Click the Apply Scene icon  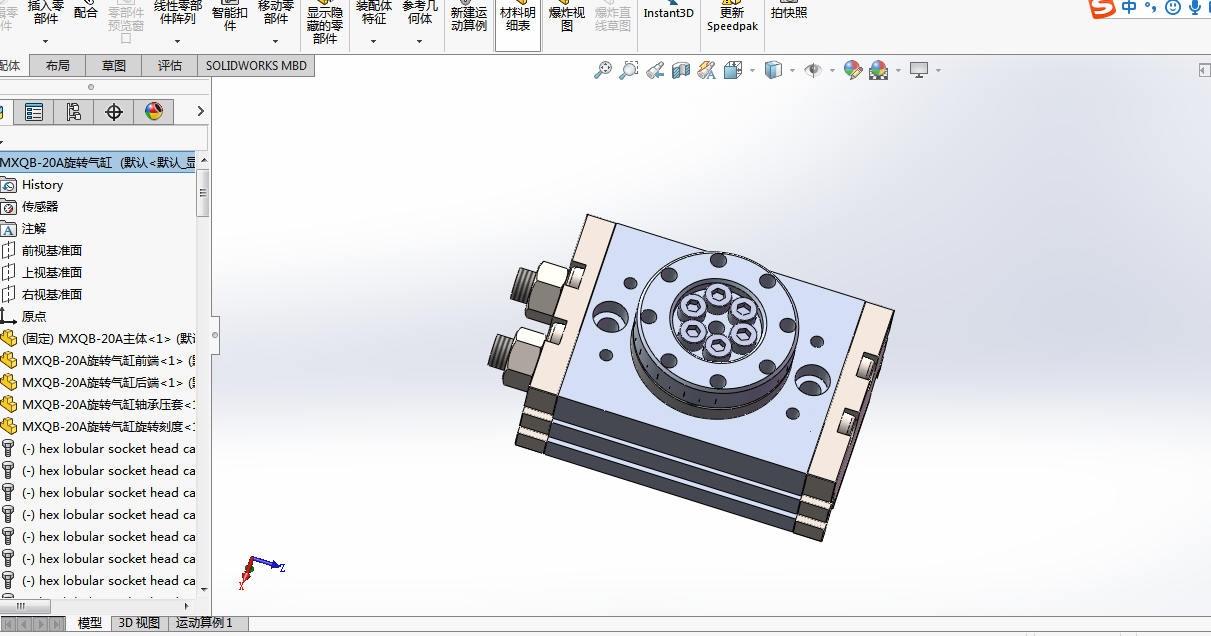click(879, 70)
